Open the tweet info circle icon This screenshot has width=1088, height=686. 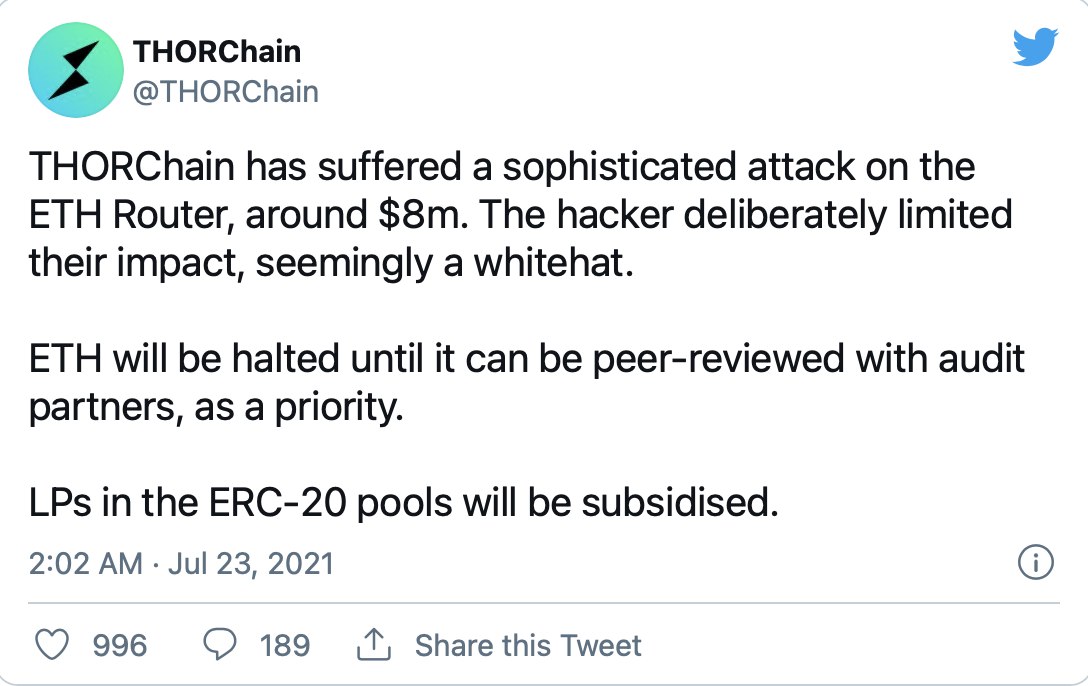1035,562
